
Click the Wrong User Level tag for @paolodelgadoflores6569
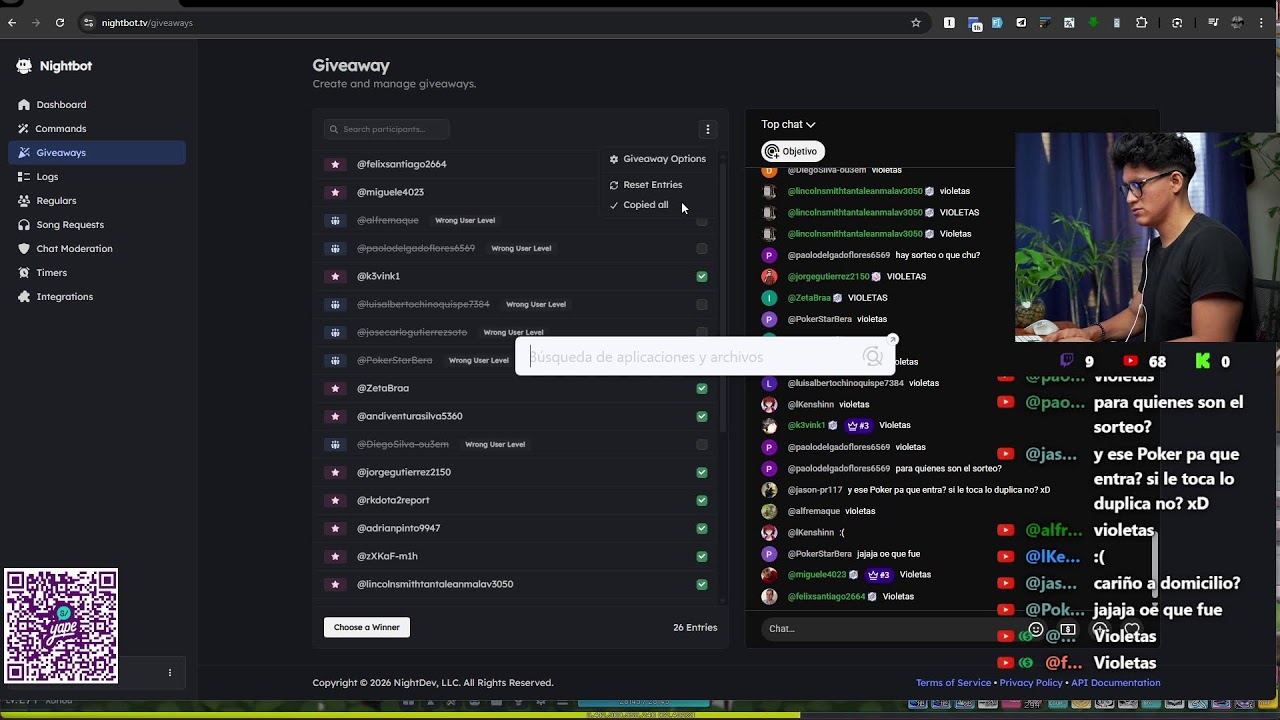click(x=521, y=248)
